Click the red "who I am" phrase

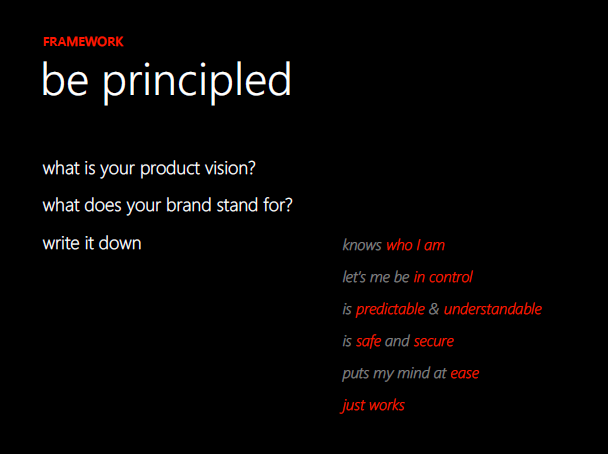415,245
